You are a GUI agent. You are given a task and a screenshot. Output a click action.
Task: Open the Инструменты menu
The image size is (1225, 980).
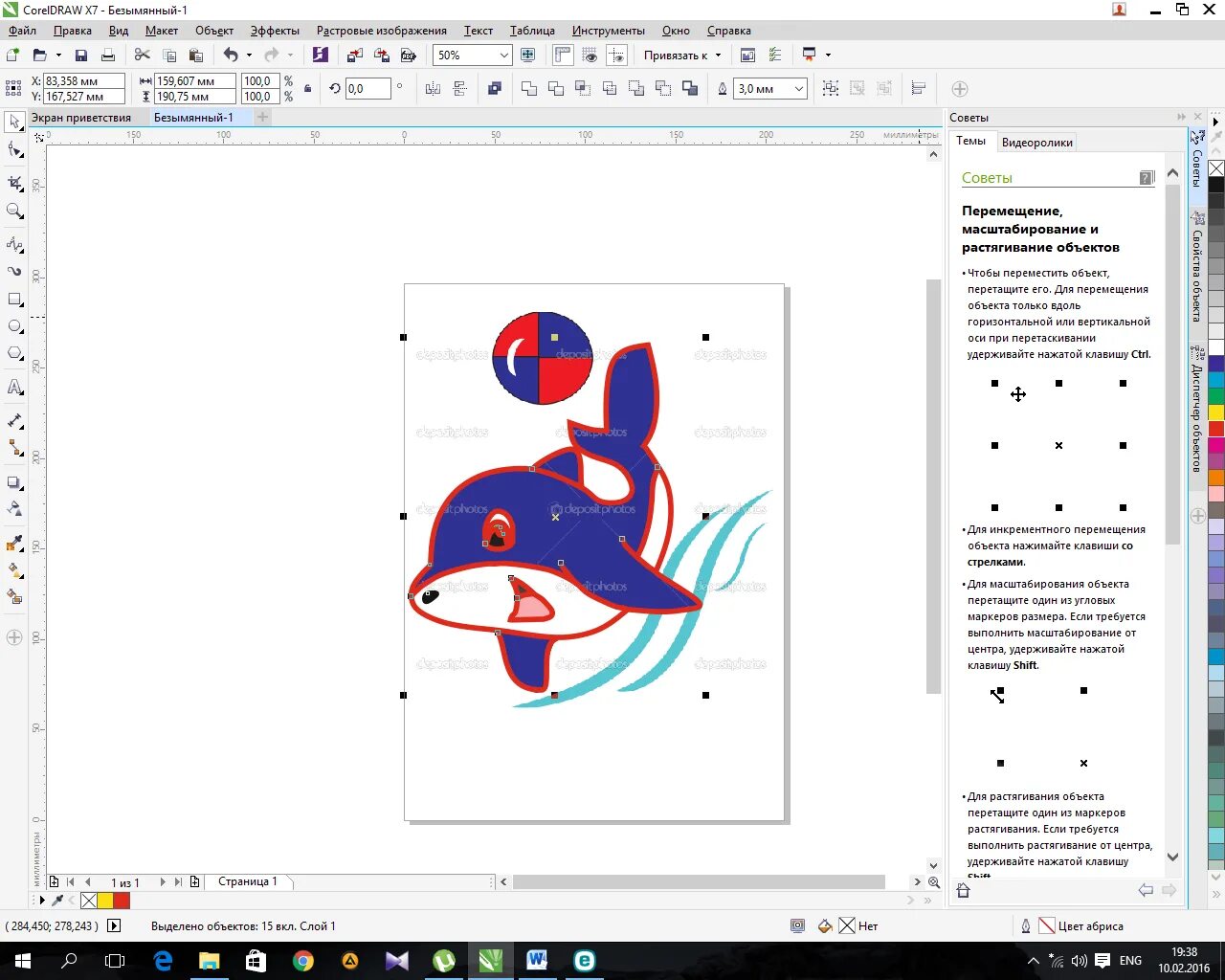609,31
